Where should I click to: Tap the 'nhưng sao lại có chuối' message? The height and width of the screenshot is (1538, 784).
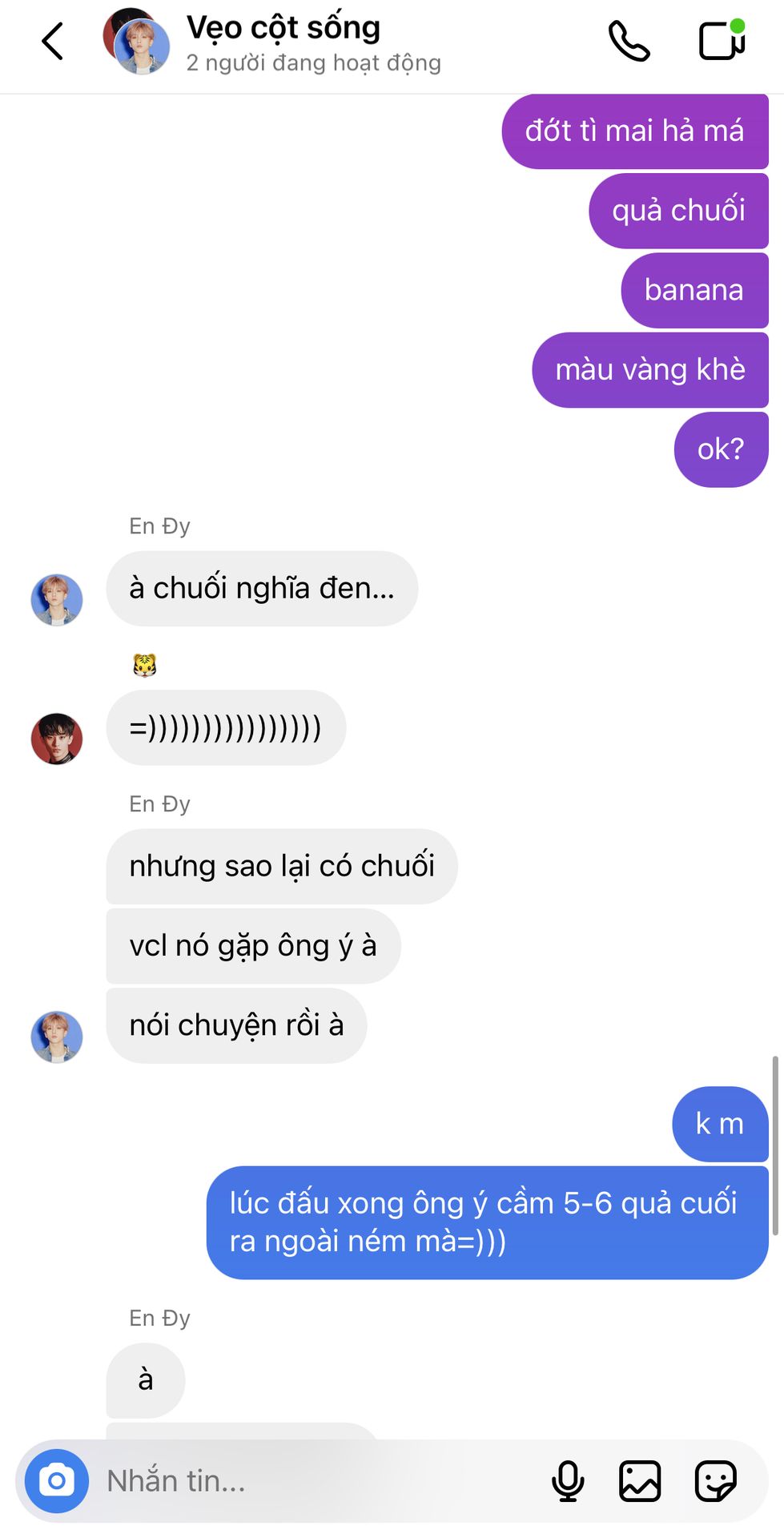282,866
